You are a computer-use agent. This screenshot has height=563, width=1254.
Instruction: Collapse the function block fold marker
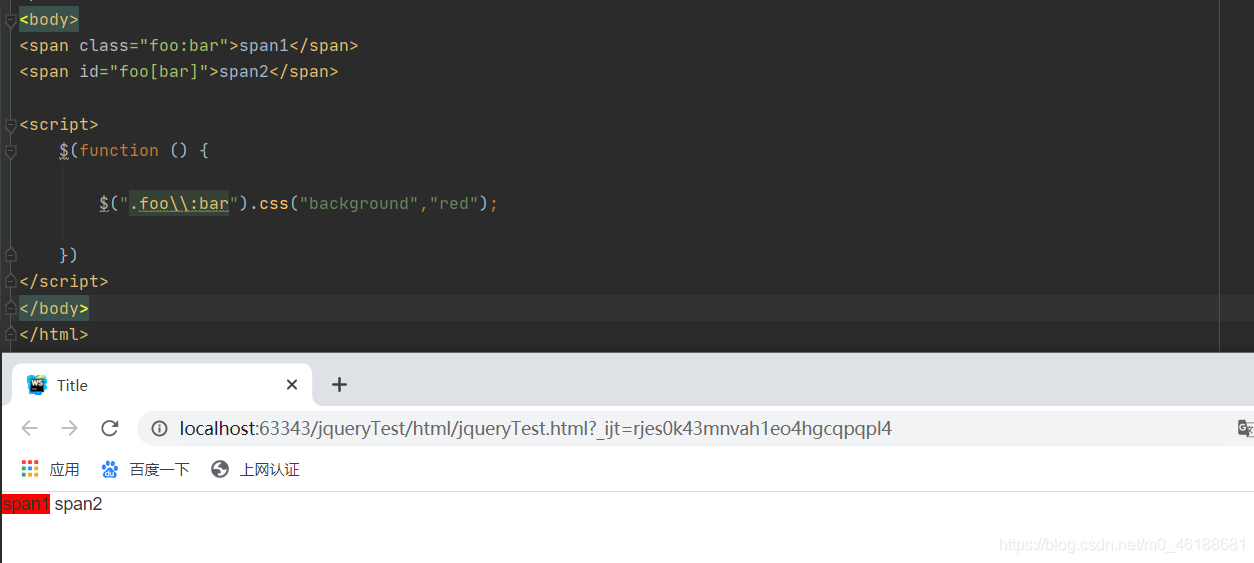coord(10,151)
